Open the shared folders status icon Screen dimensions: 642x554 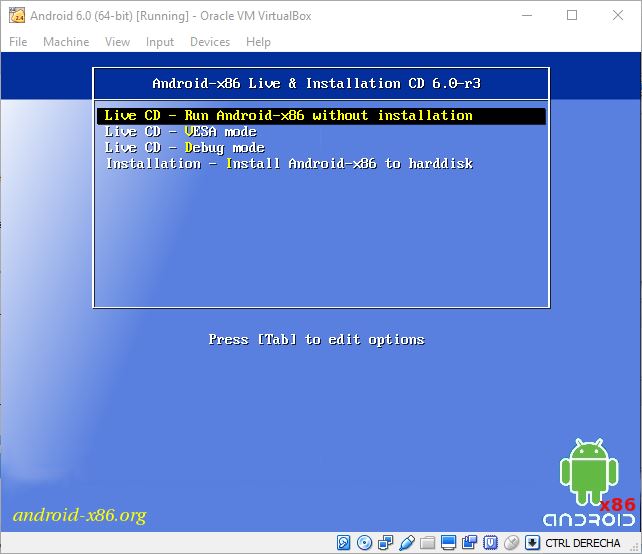tap(427, 543)
